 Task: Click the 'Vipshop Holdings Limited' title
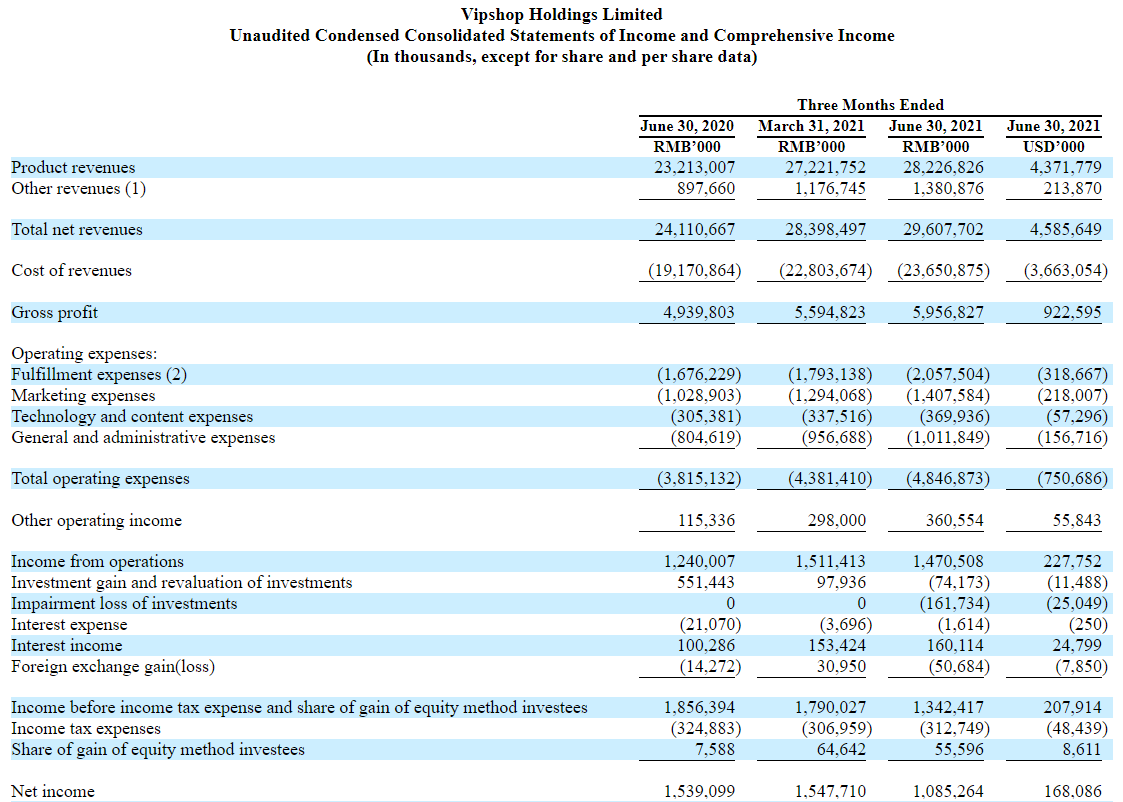[x=562, y=14]
